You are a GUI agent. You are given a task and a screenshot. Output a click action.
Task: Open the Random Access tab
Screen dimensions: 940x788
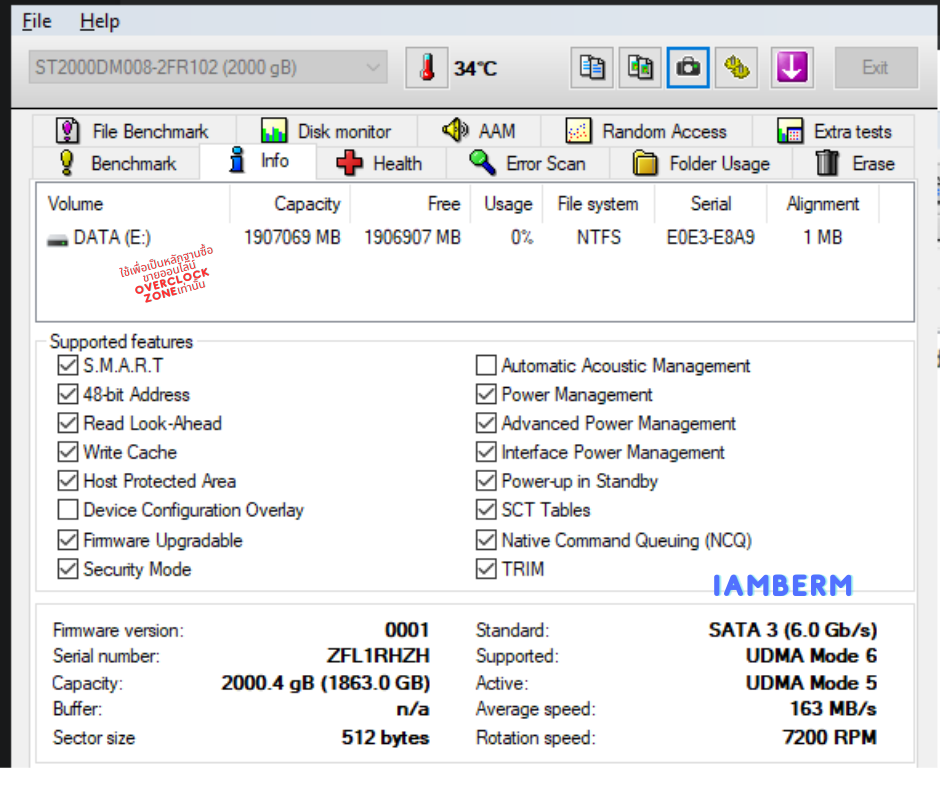[x=646, y=131]
